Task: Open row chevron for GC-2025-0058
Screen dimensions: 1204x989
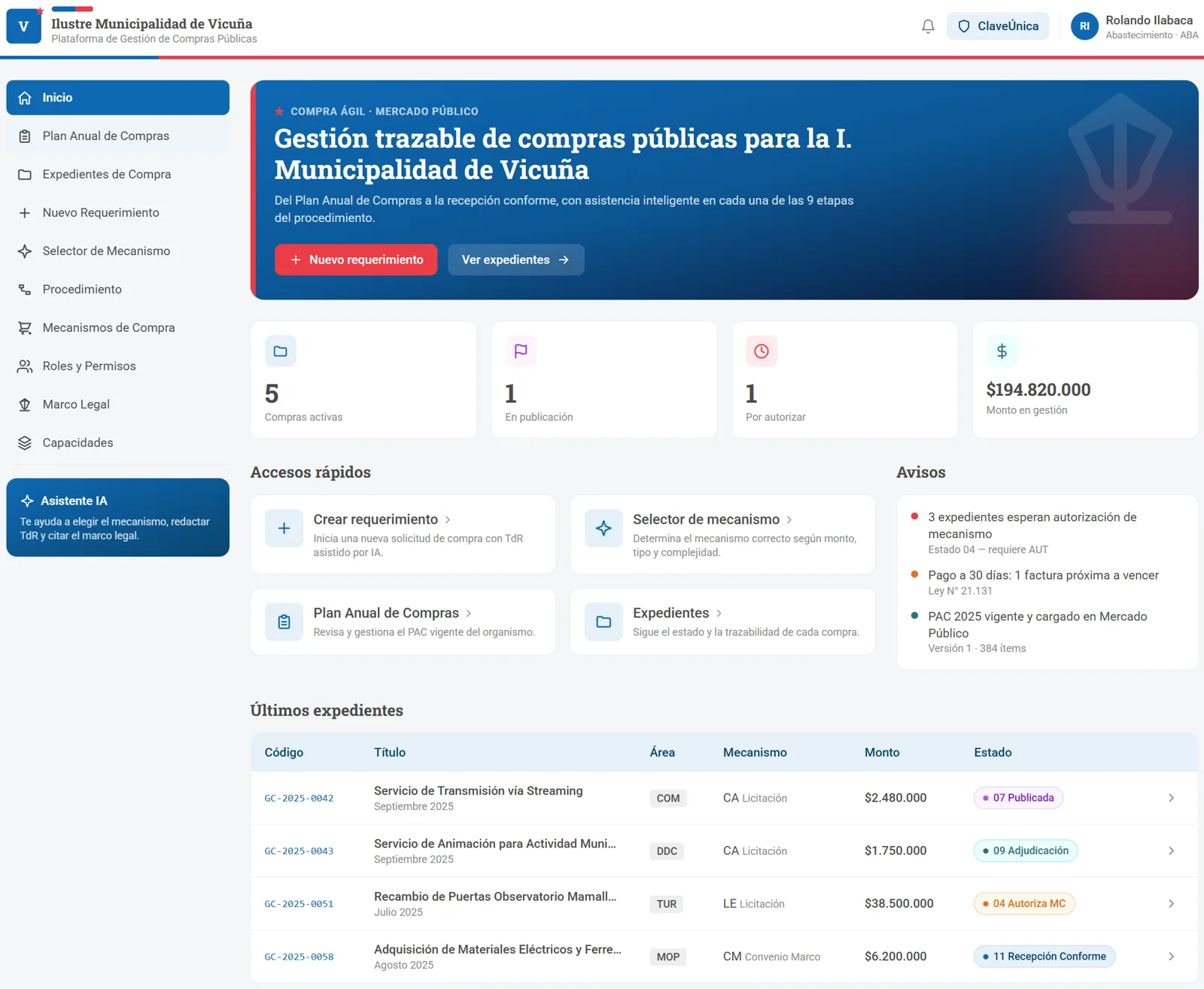Action: coord(1171,957)
